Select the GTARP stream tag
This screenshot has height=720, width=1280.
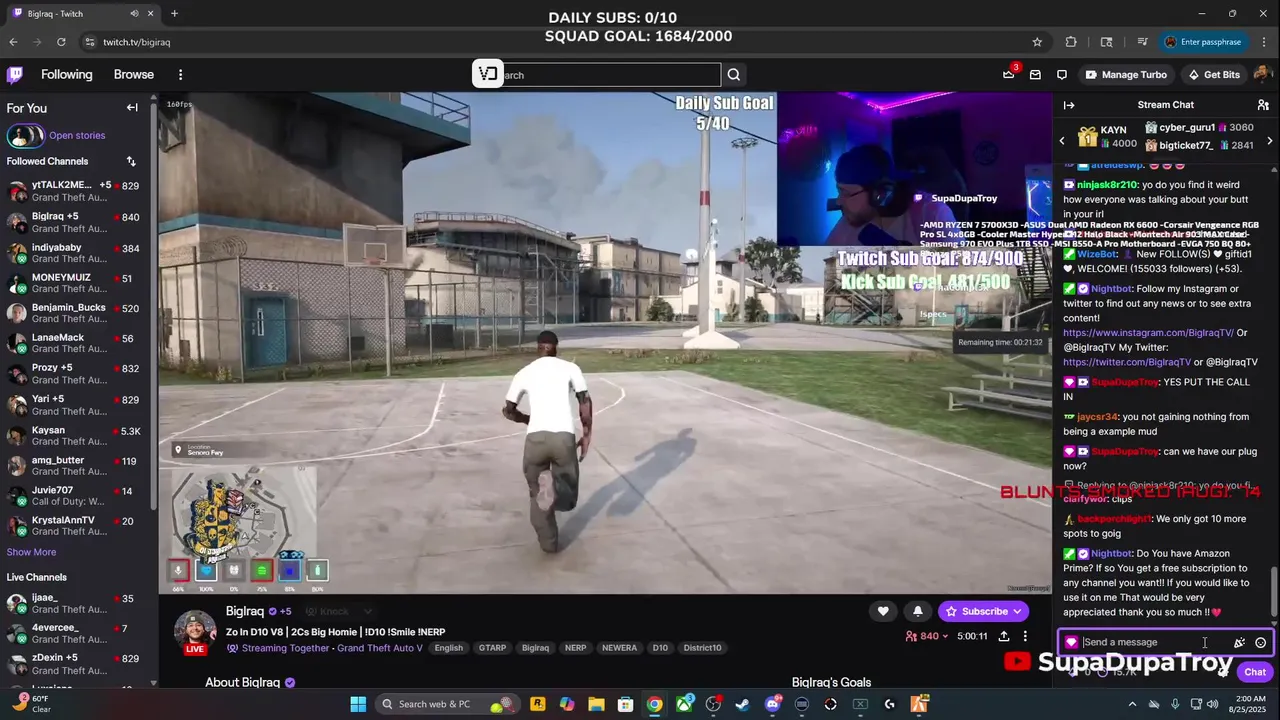pyautogui.click(x=492, y=648)
